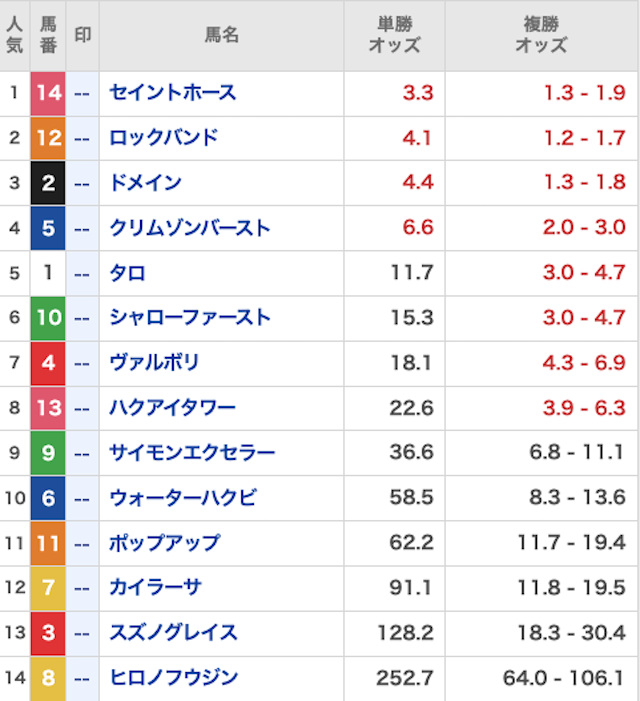Click green number 9 badge beside サイモンエクセラー
Viewport: 640px width, 701px height.
point(48,453)
